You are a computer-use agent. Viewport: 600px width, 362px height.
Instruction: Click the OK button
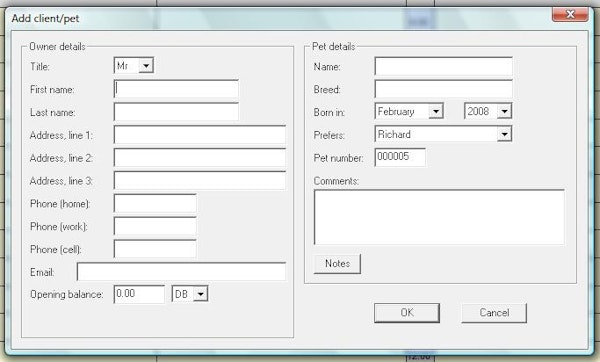(407, 313)
